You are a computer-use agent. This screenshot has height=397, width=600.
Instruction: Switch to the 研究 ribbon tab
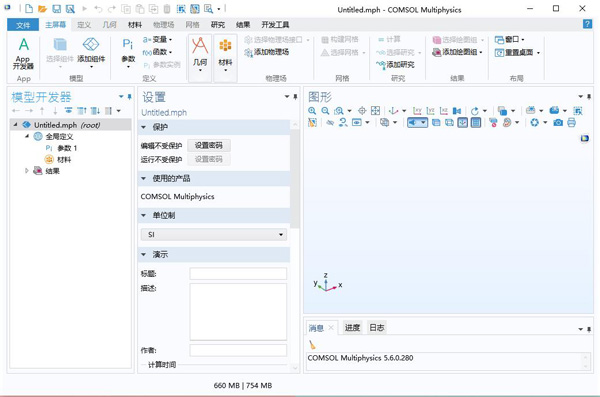coord(218,25)
